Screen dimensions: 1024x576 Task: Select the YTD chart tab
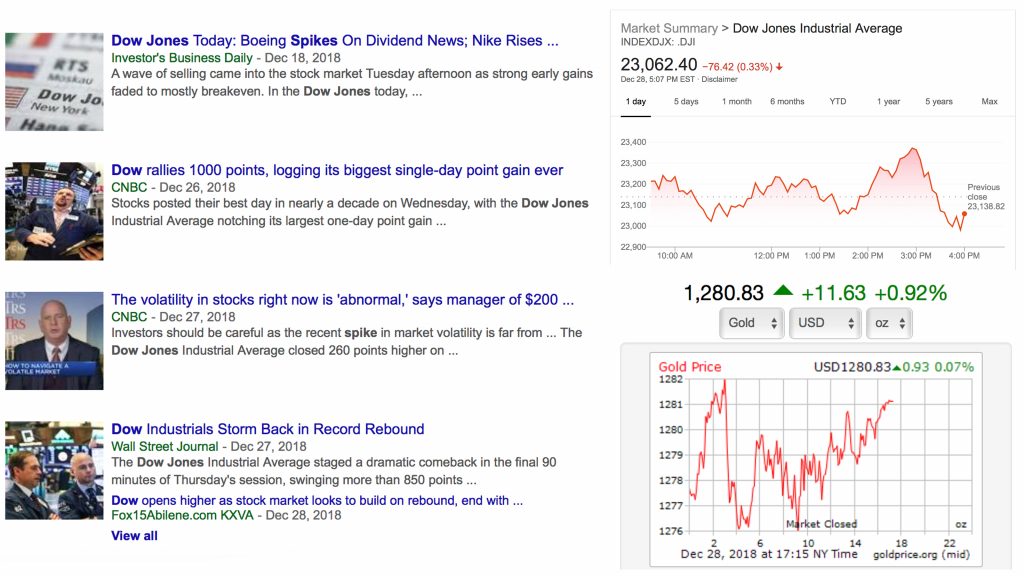pos(838,102)
